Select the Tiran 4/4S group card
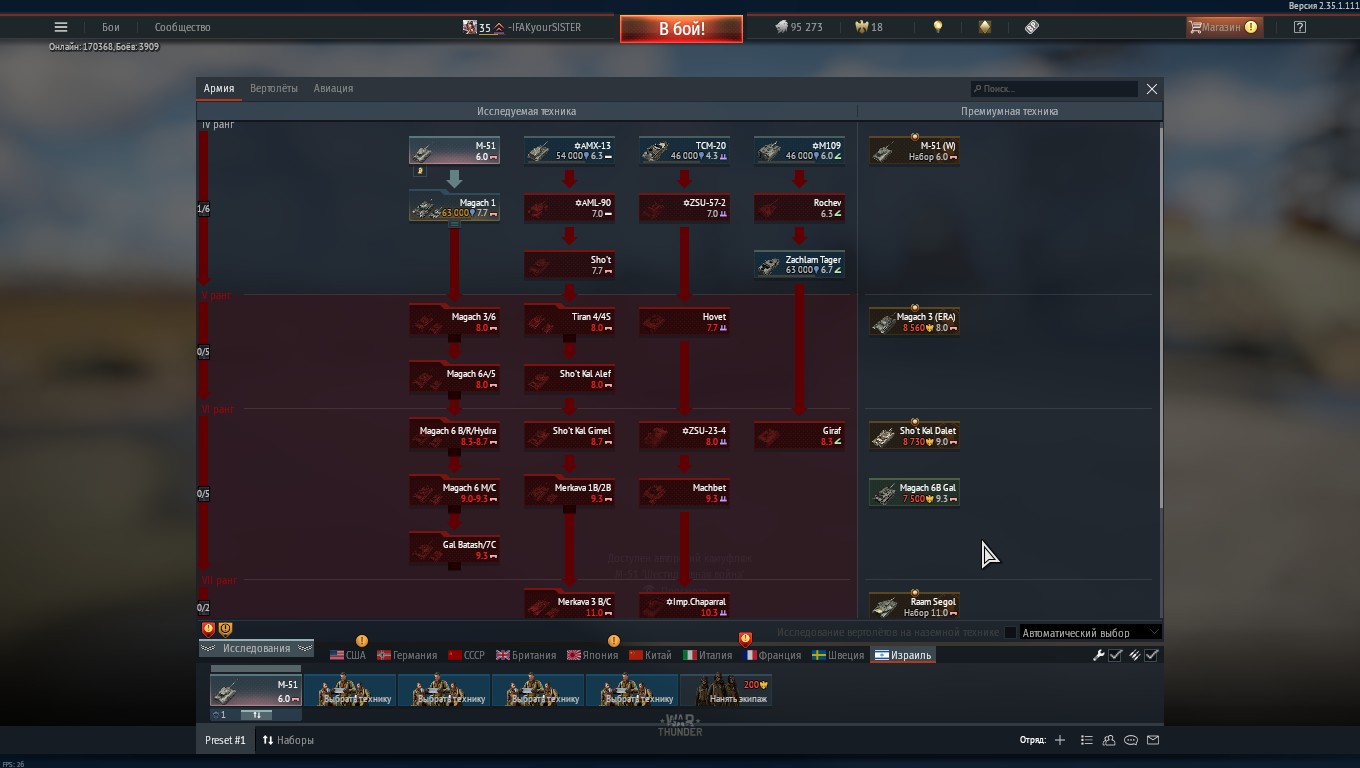 (569, 322)
